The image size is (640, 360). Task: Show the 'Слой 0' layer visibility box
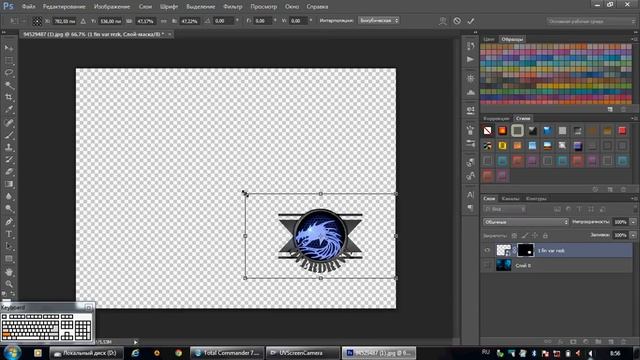pos(487,265)
